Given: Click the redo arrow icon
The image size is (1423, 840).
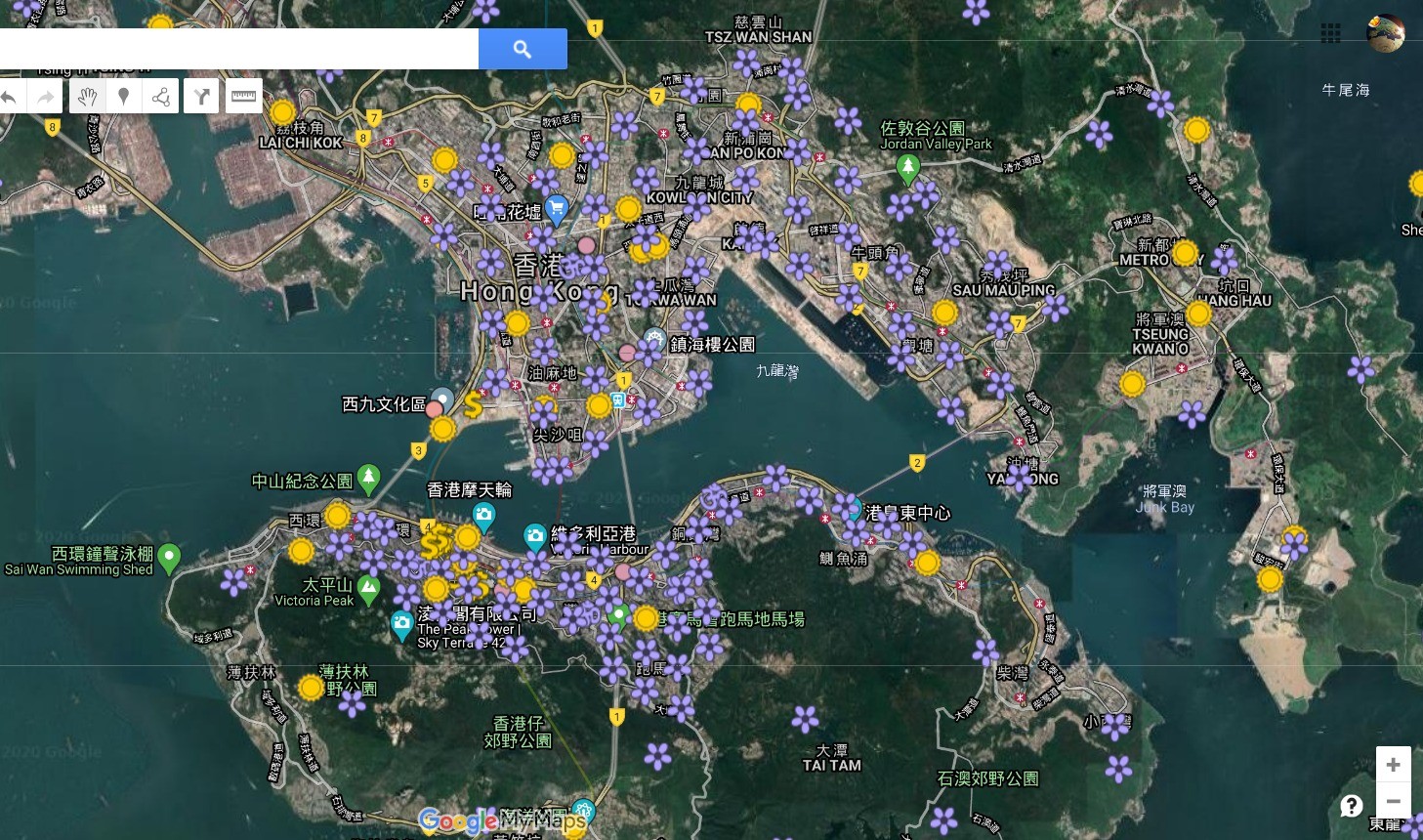Looking at the screenshot, I should click(46, 97).
